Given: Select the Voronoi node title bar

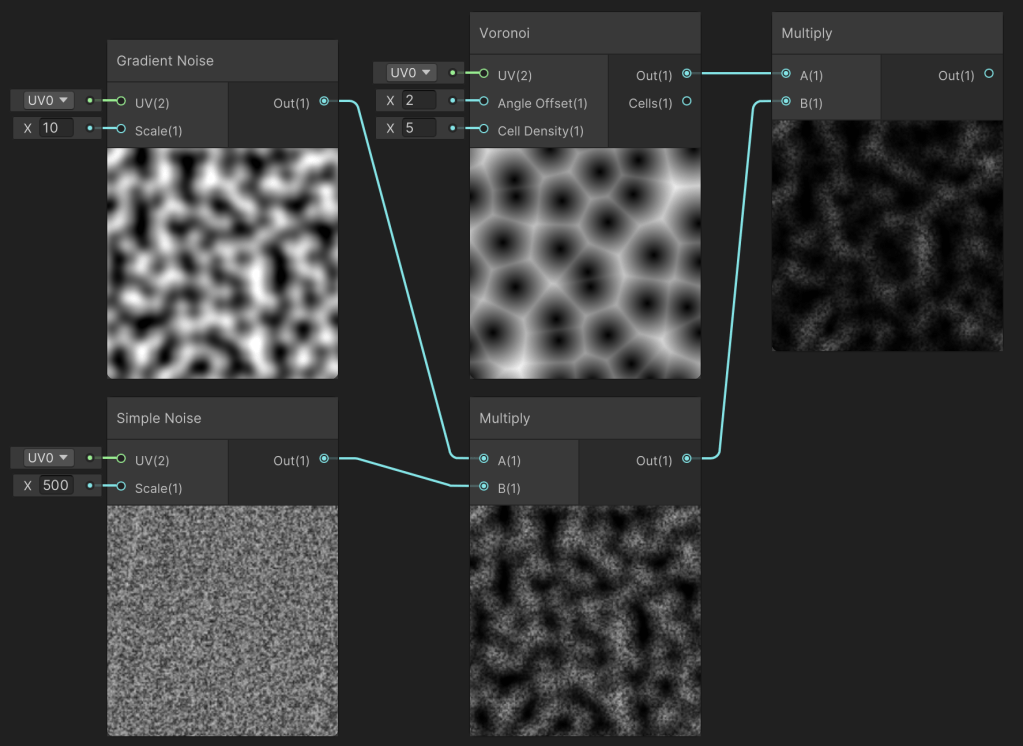Looking at the screenshot, I should pos(584,33).
